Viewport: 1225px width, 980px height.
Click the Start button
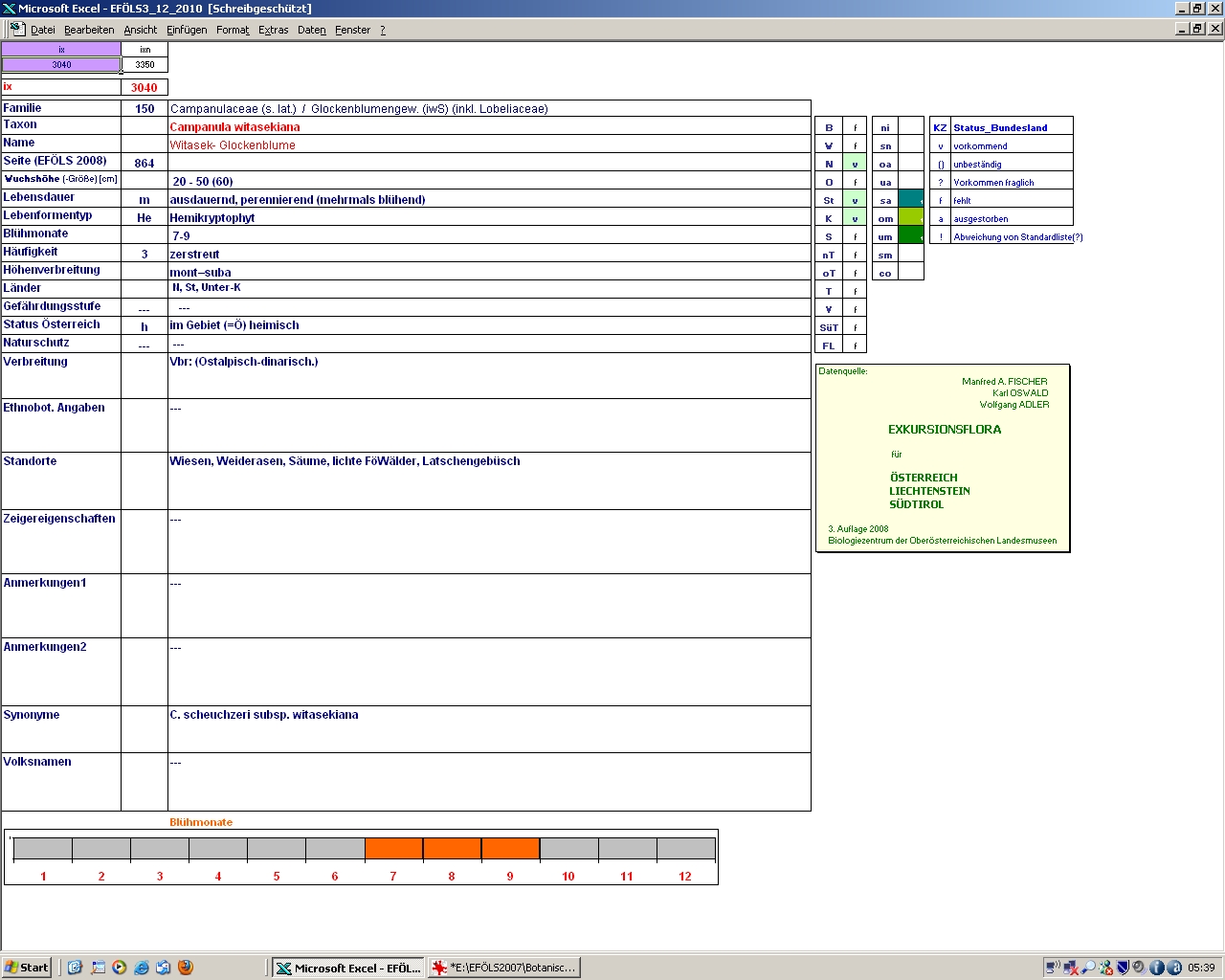pos(27,968)
